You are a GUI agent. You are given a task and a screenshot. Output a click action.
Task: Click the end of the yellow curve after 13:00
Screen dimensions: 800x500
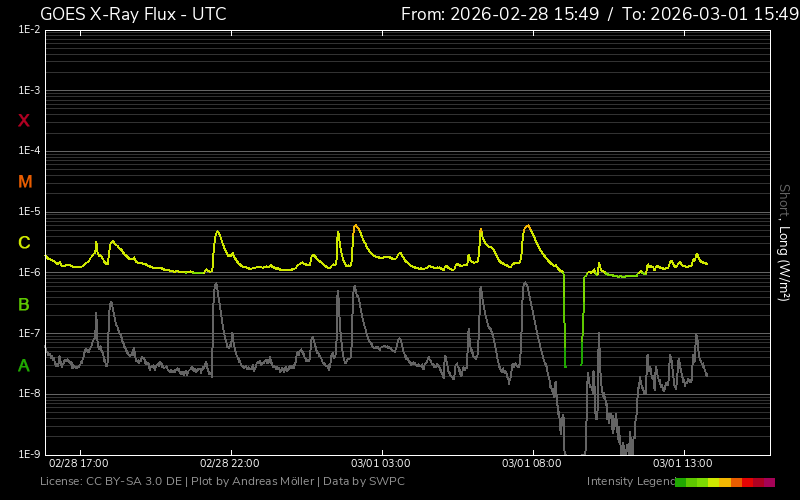tap(706, 263)
